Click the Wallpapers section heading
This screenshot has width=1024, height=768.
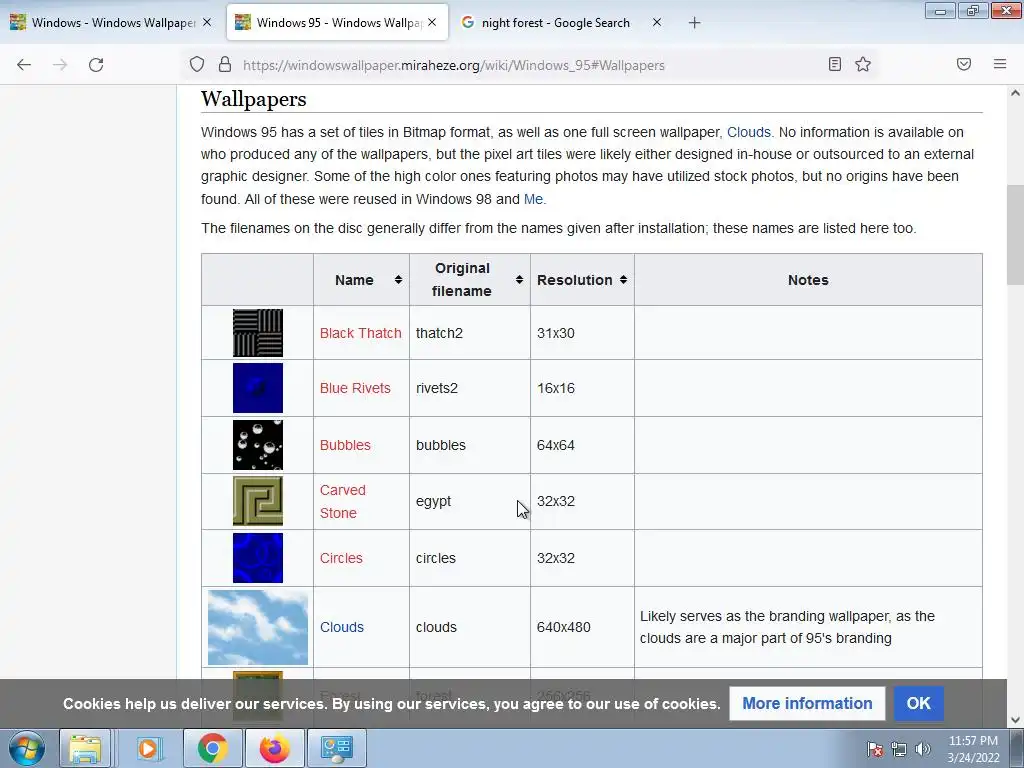[x=253, y=99]
